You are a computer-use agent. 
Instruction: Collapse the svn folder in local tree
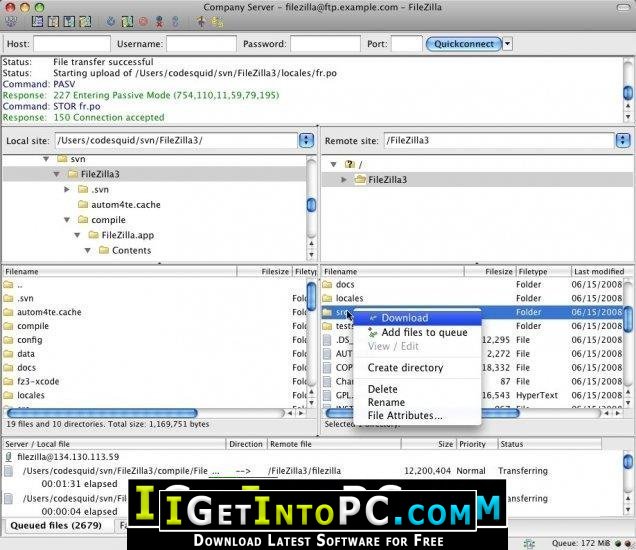coord(46,159)
